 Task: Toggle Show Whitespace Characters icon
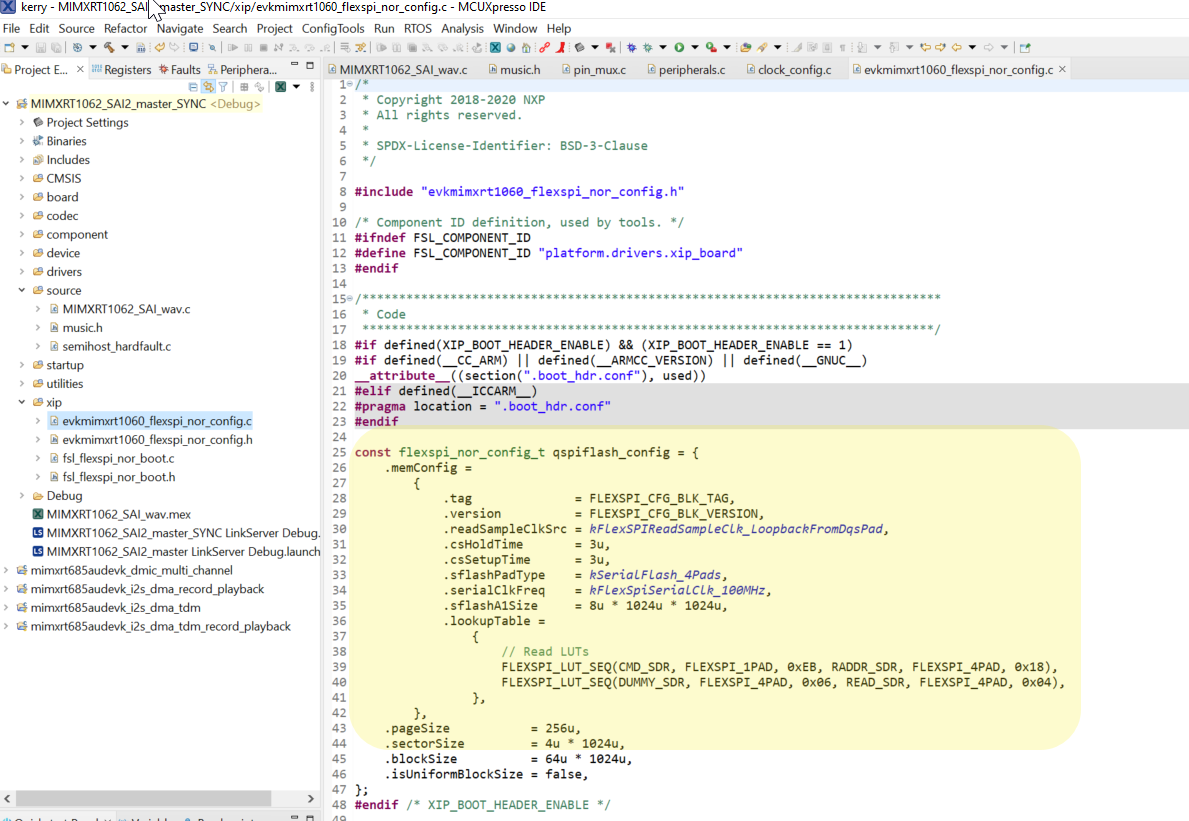[842, 46]
